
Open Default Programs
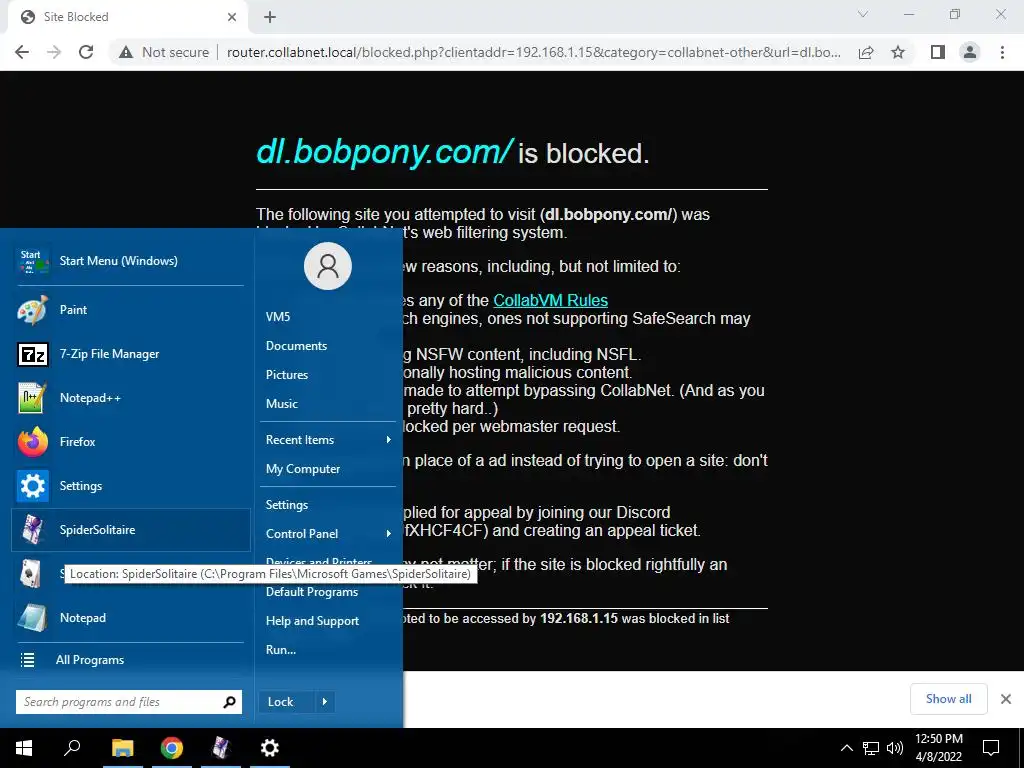(312, 592)
